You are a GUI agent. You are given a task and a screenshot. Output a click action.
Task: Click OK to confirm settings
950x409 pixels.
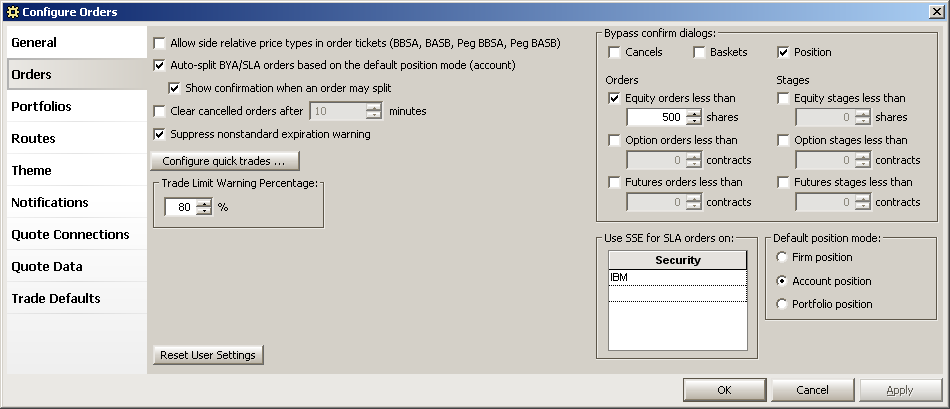[724, 390]
